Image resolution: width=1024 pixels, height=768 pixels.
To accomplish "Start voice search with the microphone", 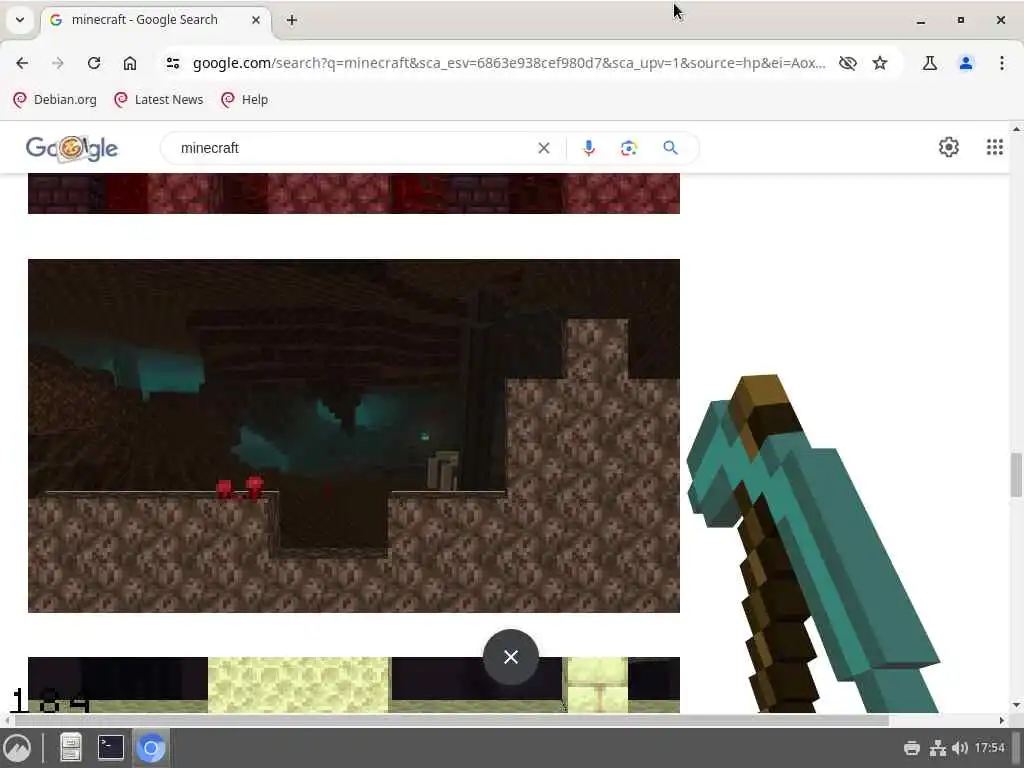I will coord(588,148).
